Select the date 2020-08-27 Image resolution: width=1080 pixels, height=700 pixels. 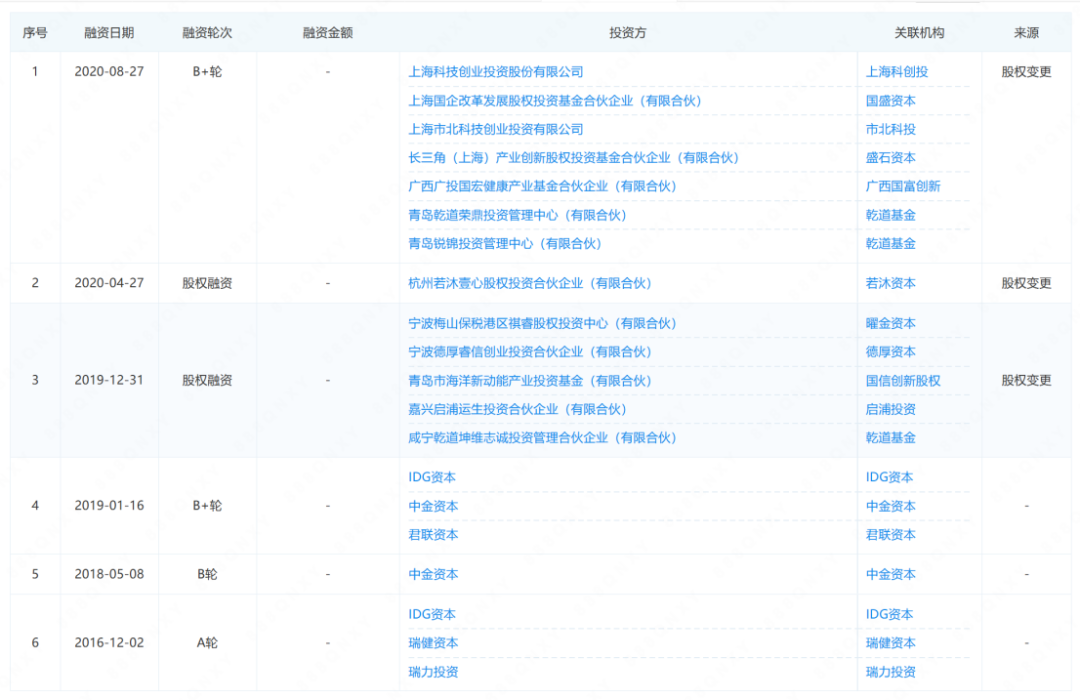[x=109, y=72]
